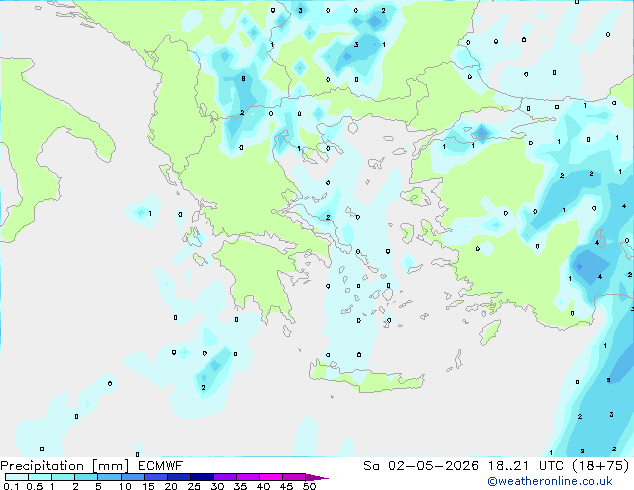Click the '10' legend scale label

point(125,486)
